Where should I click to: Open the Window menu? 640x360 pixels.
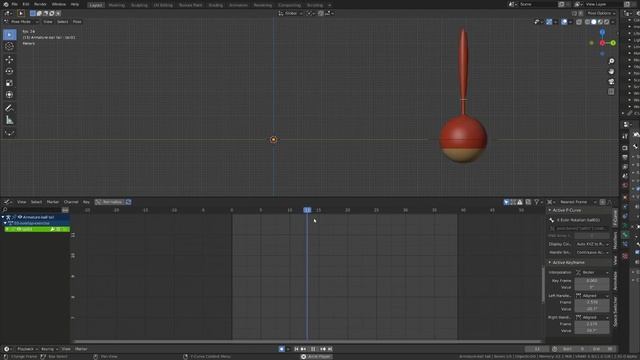[x=59, y=4]
